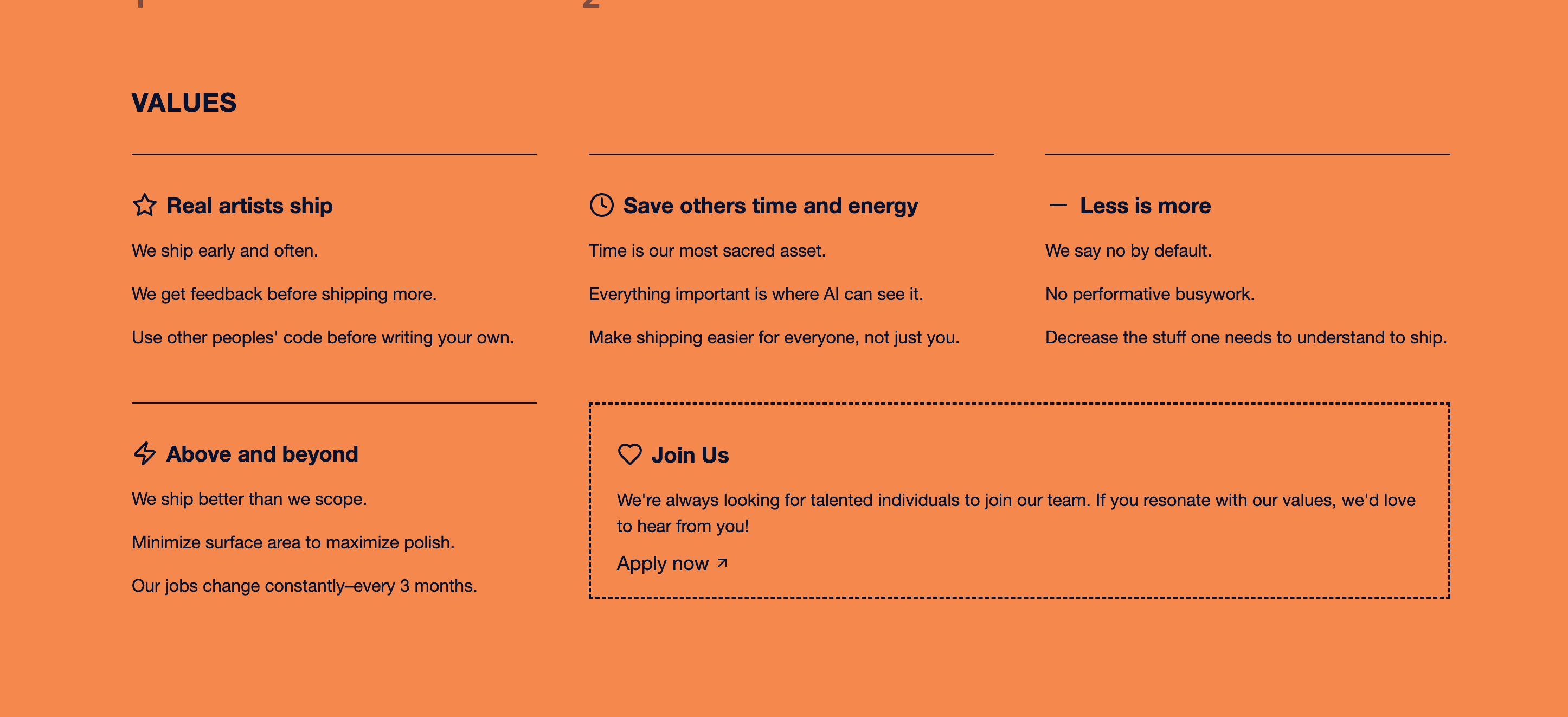Click the Above and beyond heading
1568x717 pixels.
(x=262, y=454)
